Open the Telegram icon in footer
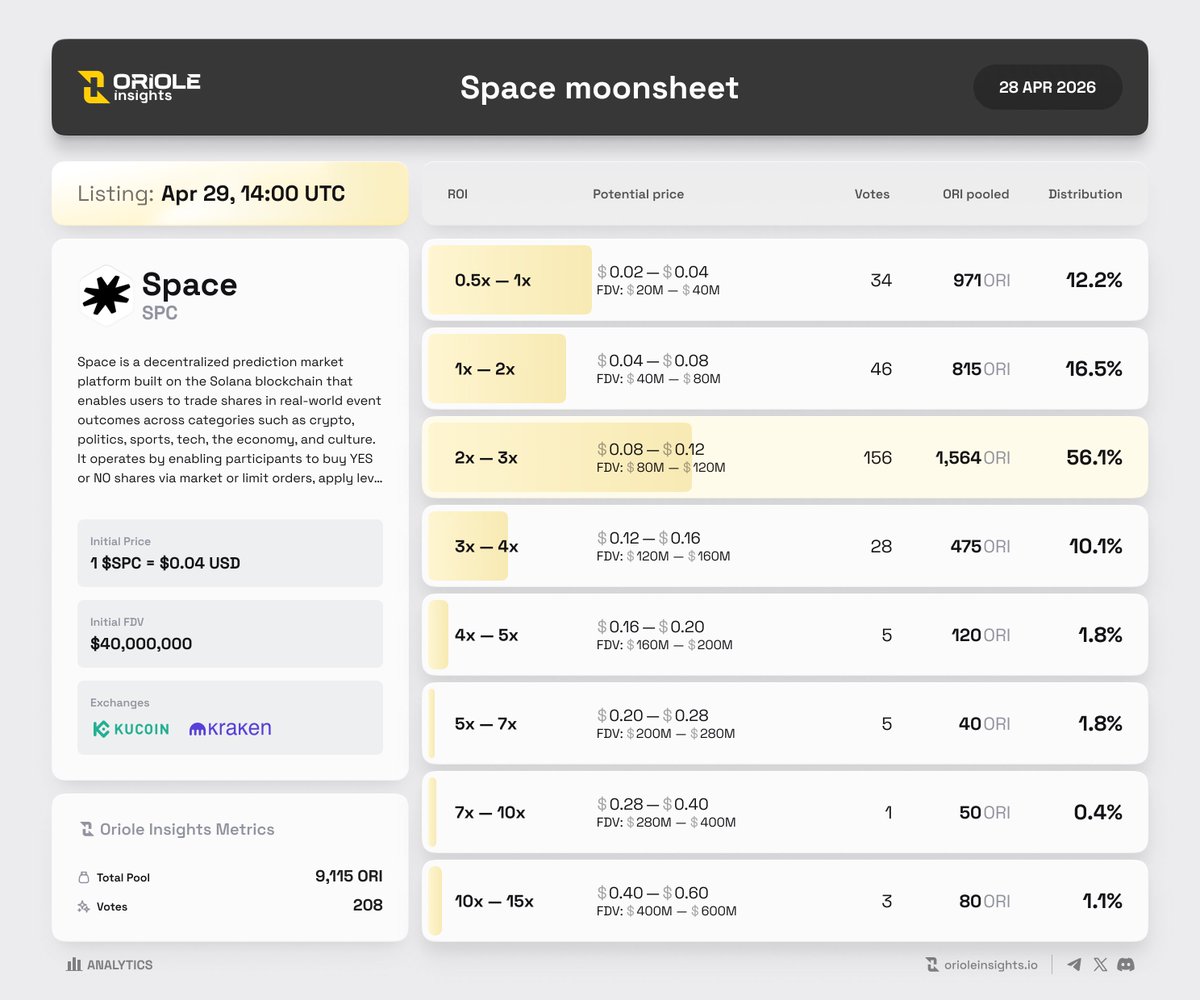The height and width of the screenshot is (1000, 1200). [x=1074, y=965]
